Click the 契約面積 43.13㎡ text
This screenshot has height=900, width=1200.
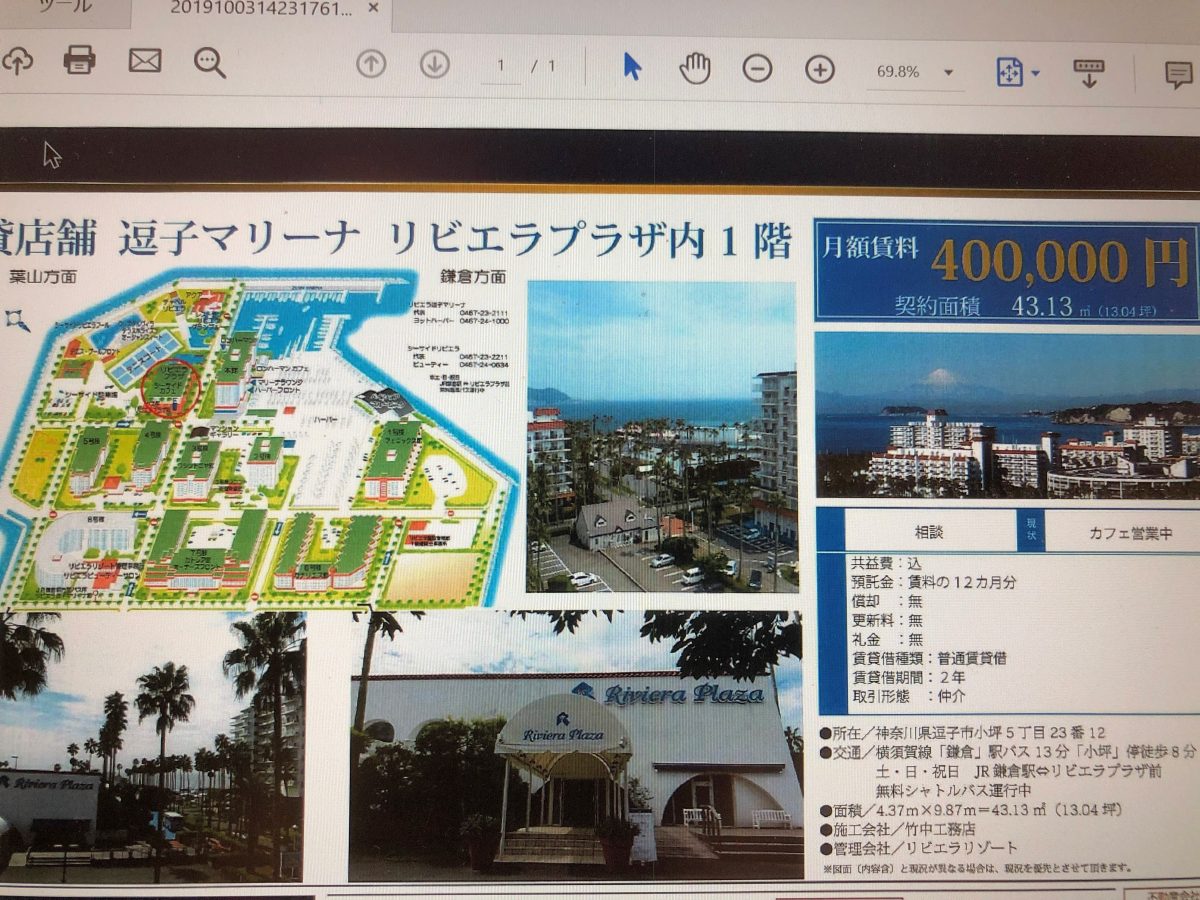point(1024,305)
